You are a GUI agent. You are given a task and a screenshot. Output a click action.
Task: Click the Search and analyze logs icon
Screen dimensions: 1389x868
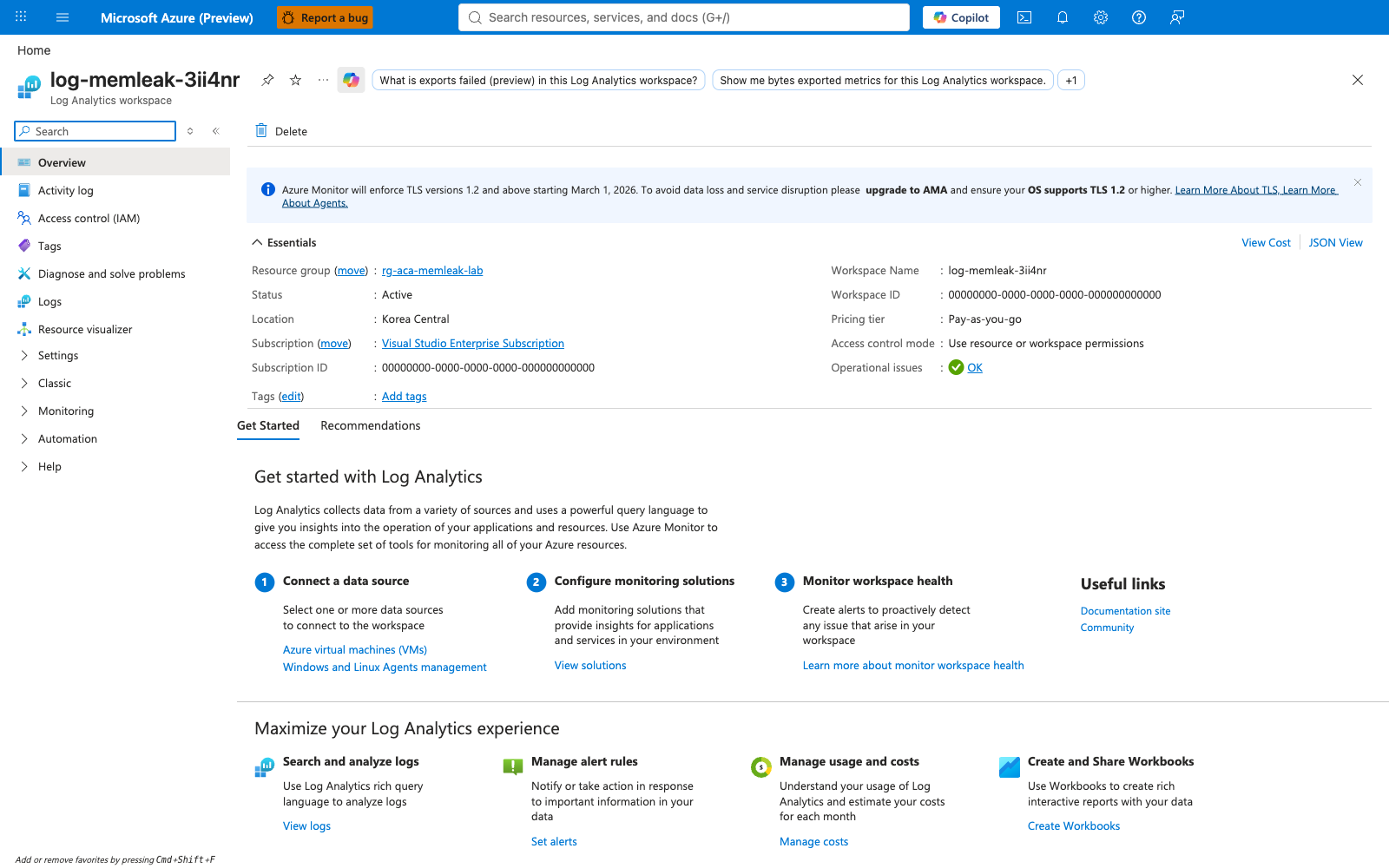[265, 767]
